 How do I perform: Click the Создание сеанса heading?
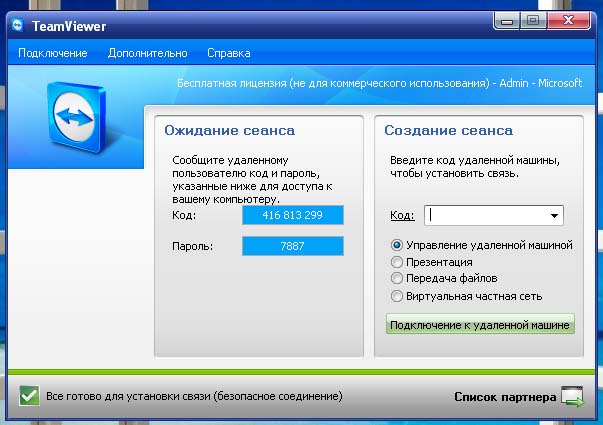point(448,130)
